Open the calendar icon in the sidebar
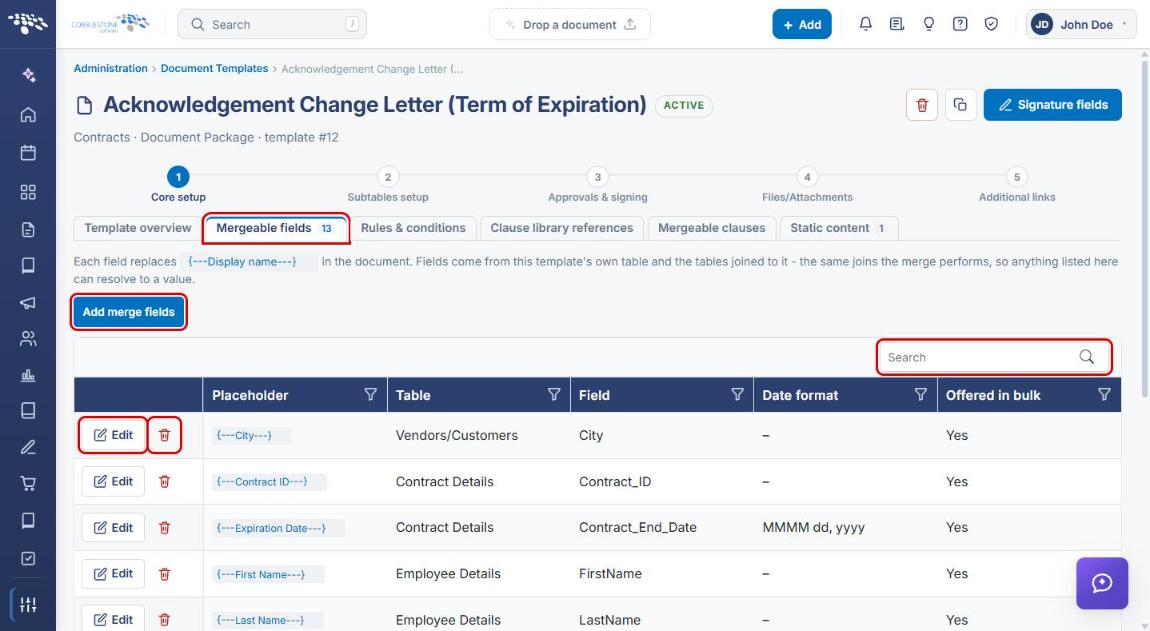Viewport: 1150px width, 631px height. [x=28, y=153]
